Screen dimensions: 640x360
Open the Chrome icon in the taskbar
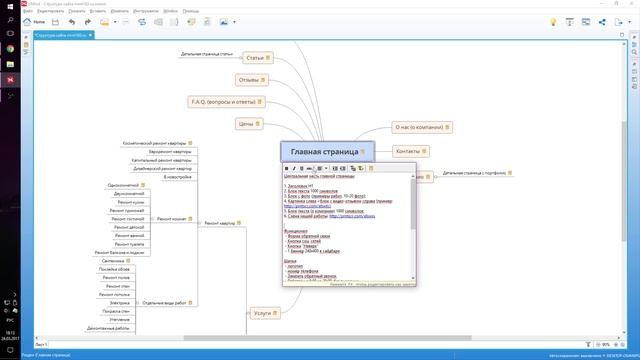[x=10, y=49]
